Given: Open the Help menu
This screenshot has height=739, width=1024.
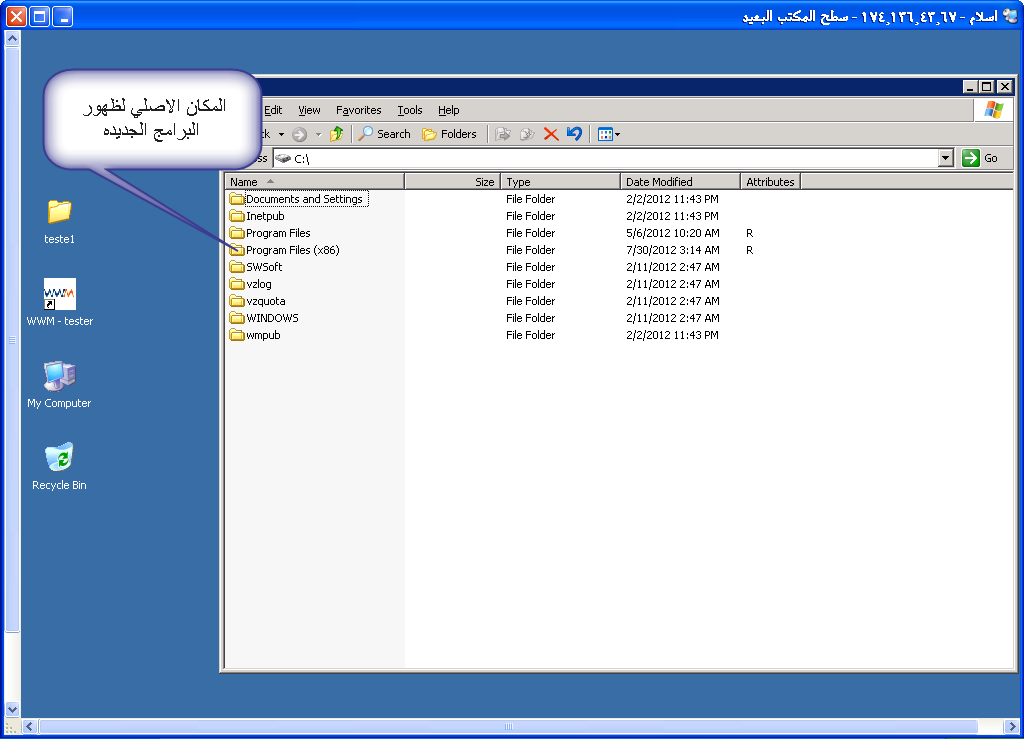Looking at the screenshot, I should 448,110.
